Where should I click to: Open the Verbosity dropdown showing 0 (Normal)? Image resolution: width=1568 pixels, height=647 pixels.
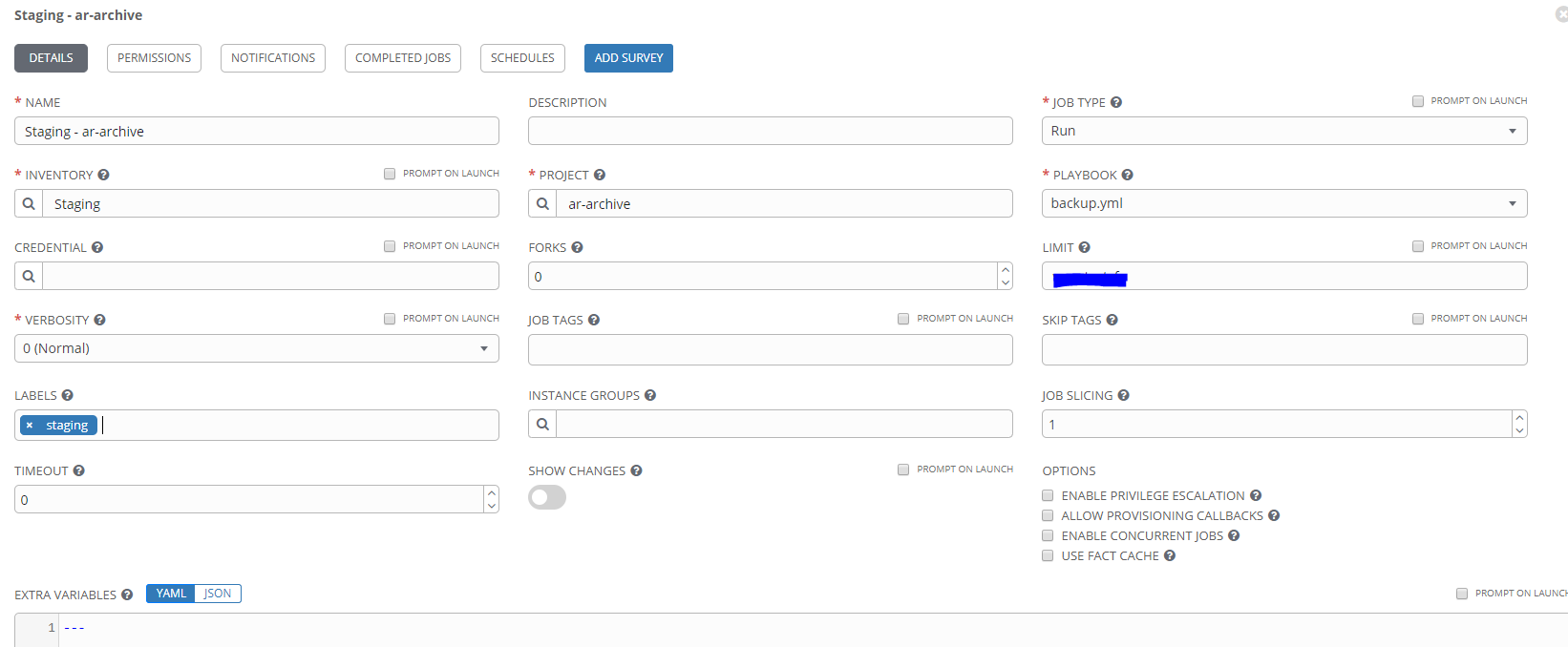257,348
